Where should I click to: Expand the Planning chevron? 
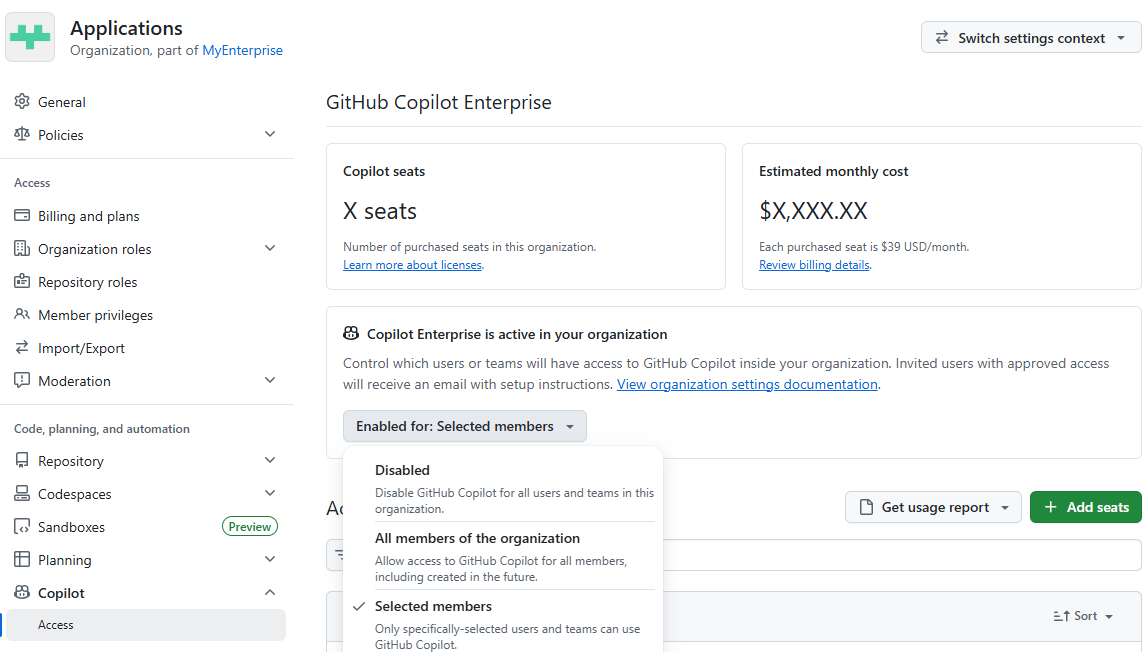pyautogui.click(x=270, y=559)
